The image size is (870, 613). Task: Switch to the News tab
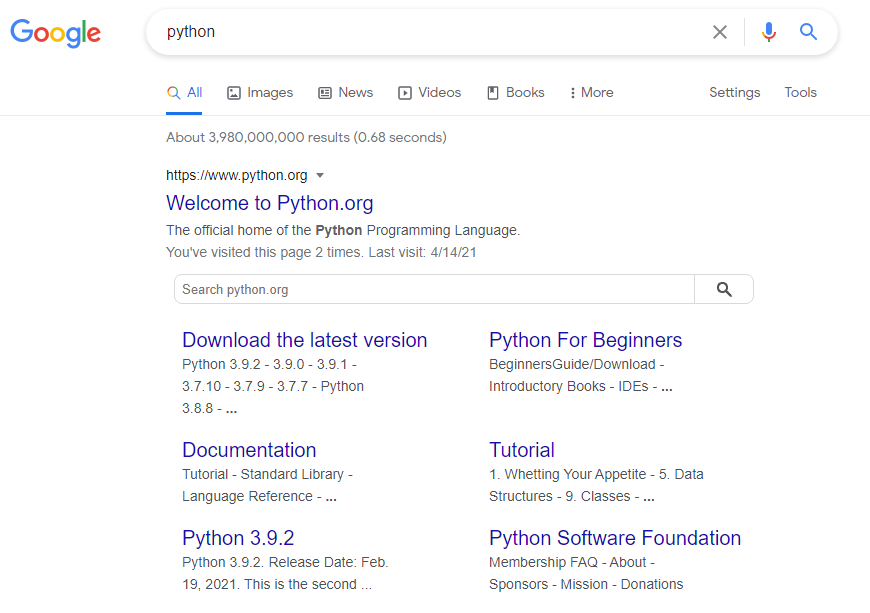(345, 93)
